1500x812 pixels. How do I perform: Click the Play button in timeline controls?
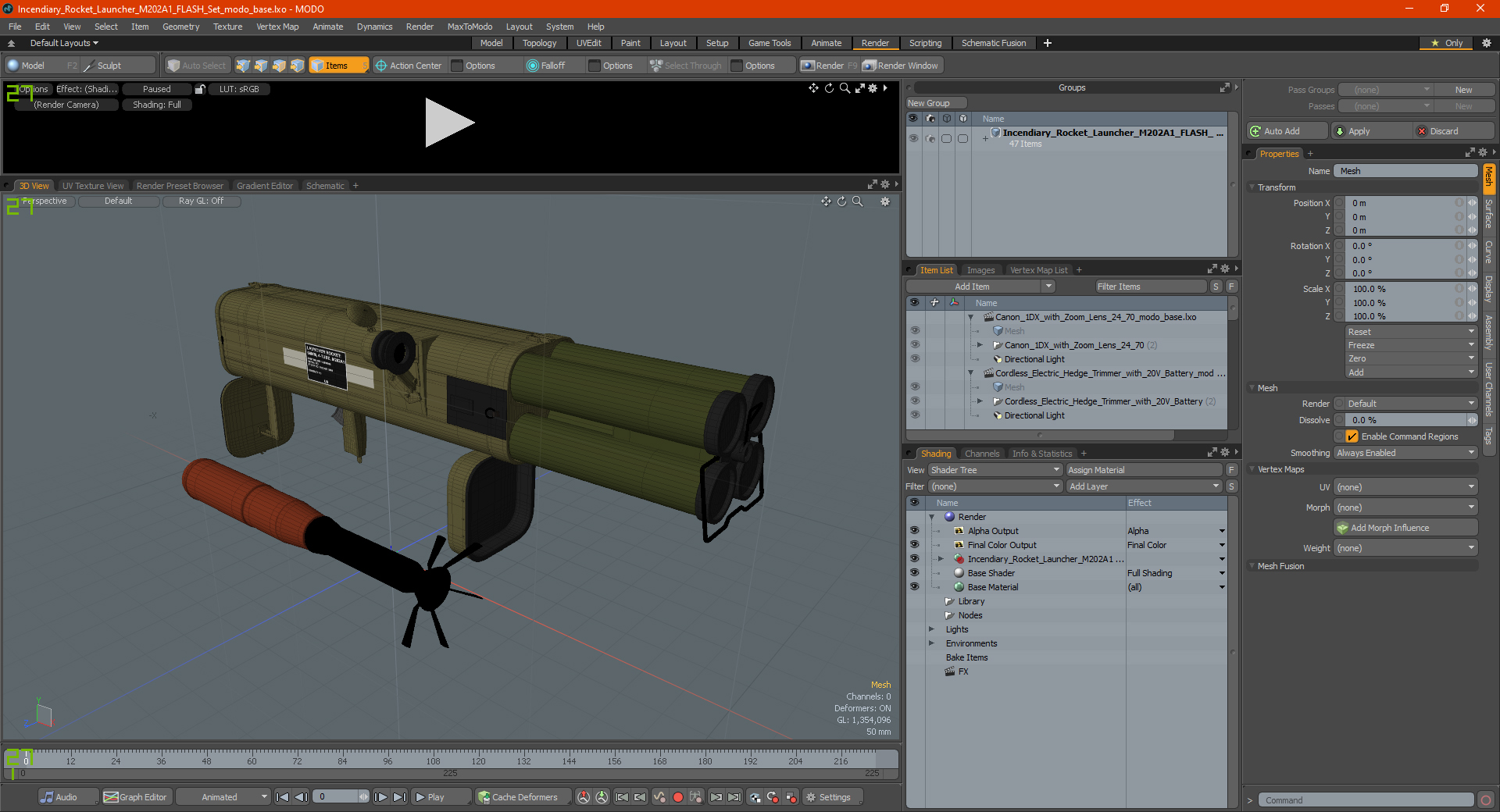point(441,797)
